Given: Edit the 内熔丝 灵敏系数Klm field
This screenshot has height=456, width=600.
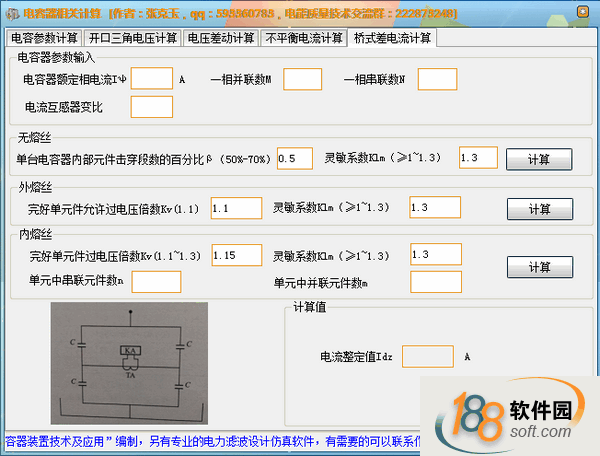Looking at the screenshot, I should click(436, 254).
